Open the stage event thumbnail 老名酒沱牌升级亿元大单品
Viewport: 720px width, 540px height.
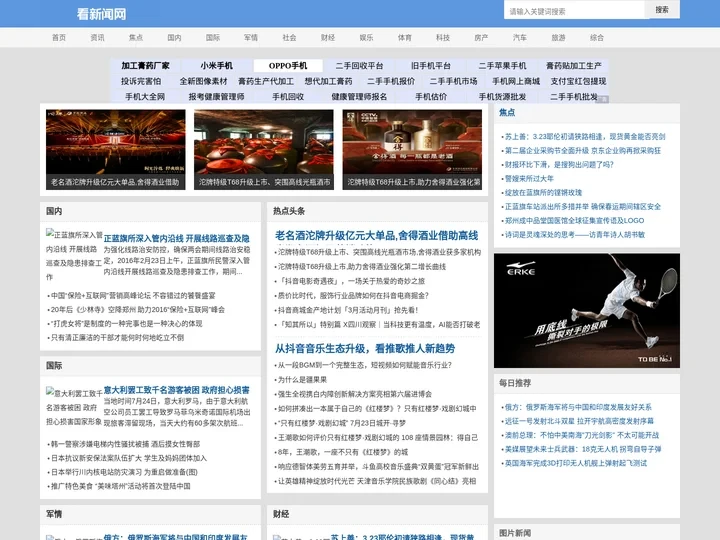[116, 149]
